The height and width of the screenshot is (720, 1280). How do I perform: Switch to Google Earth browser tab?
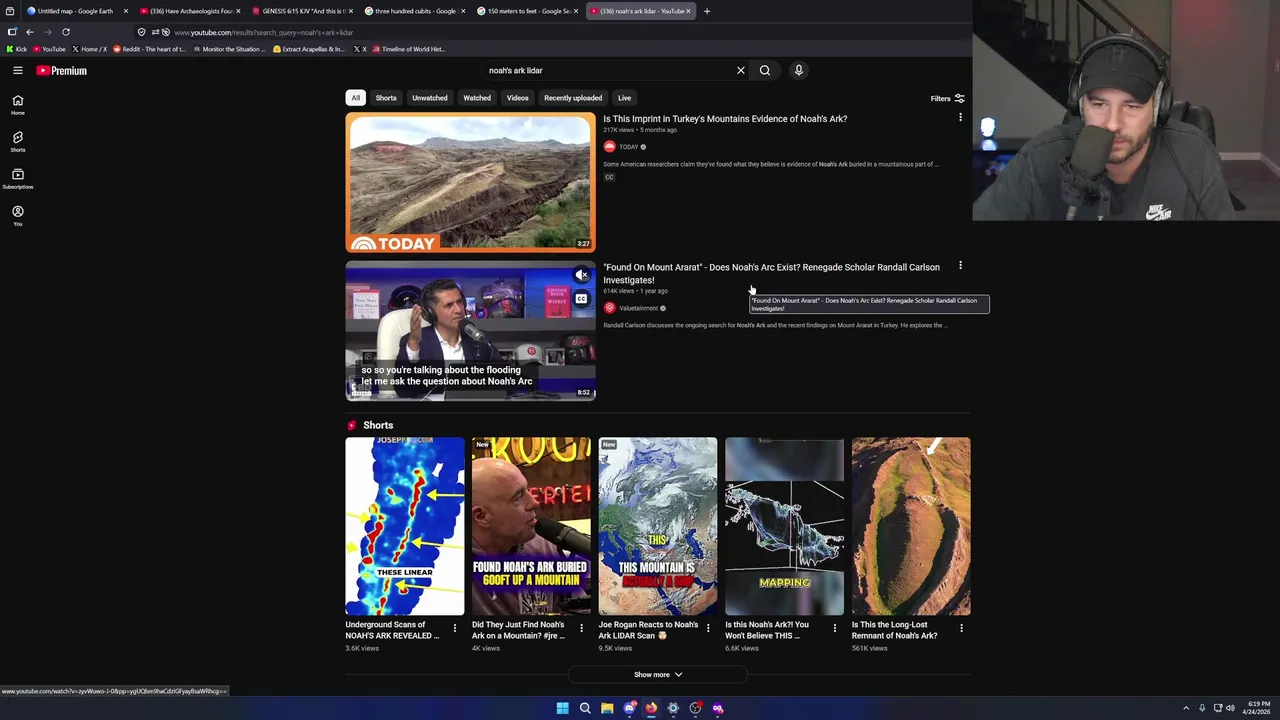[75, 11]
